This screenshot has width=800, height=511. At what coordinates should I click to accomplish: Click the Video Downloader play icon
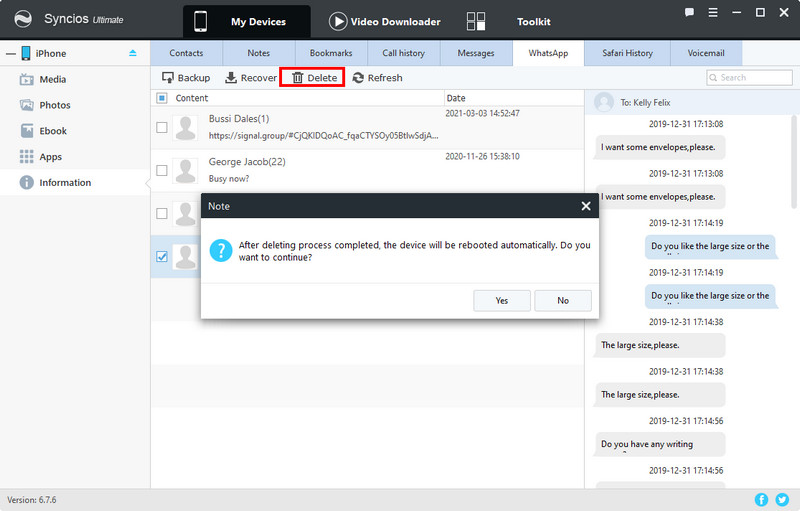(338, 21)
